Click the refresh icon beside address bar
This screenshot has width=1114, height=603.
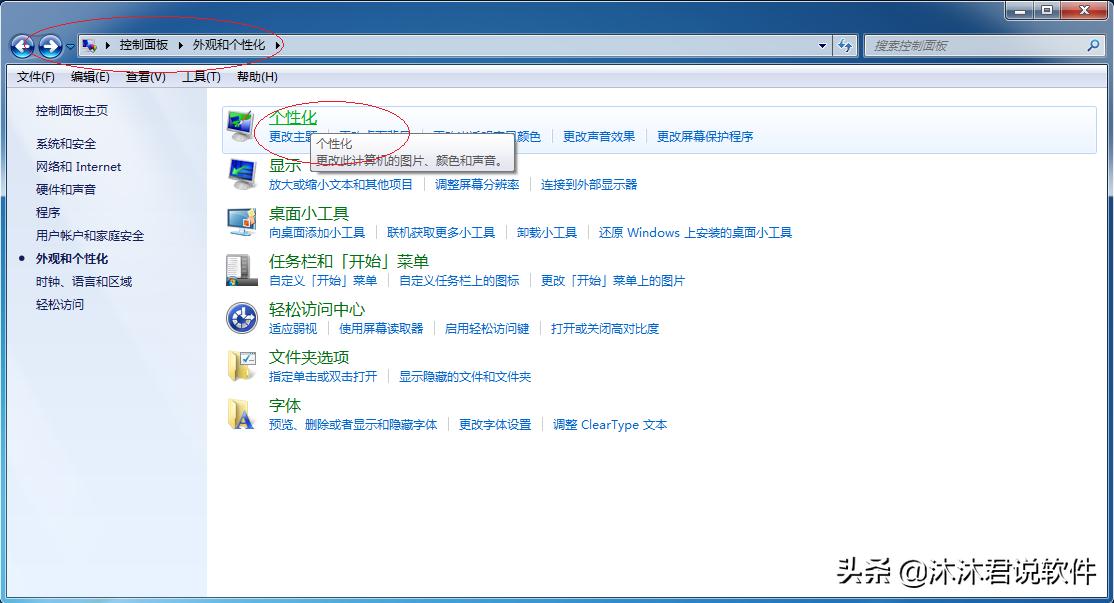845,45
